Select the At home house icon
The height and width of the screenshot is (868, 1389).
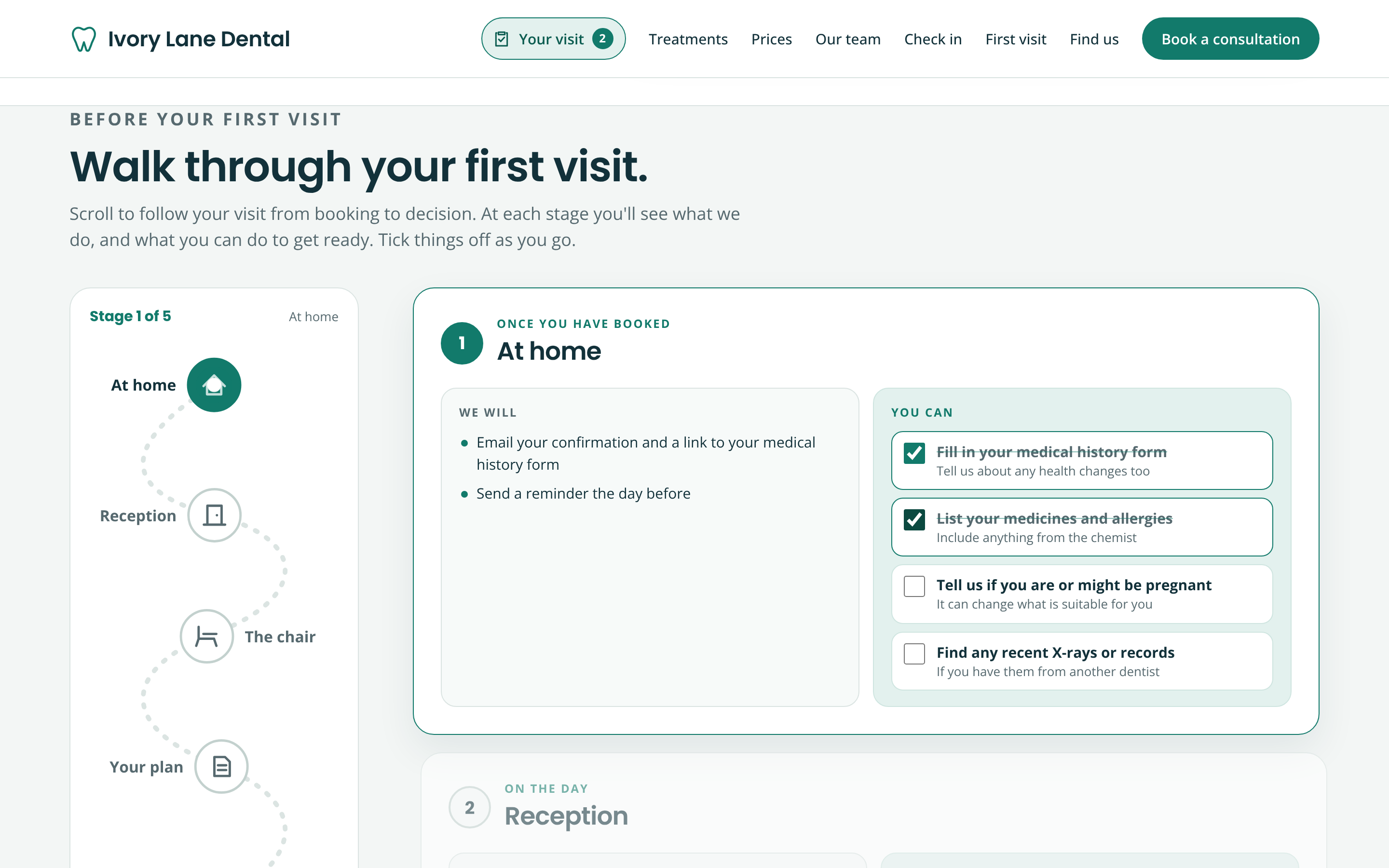214,385
